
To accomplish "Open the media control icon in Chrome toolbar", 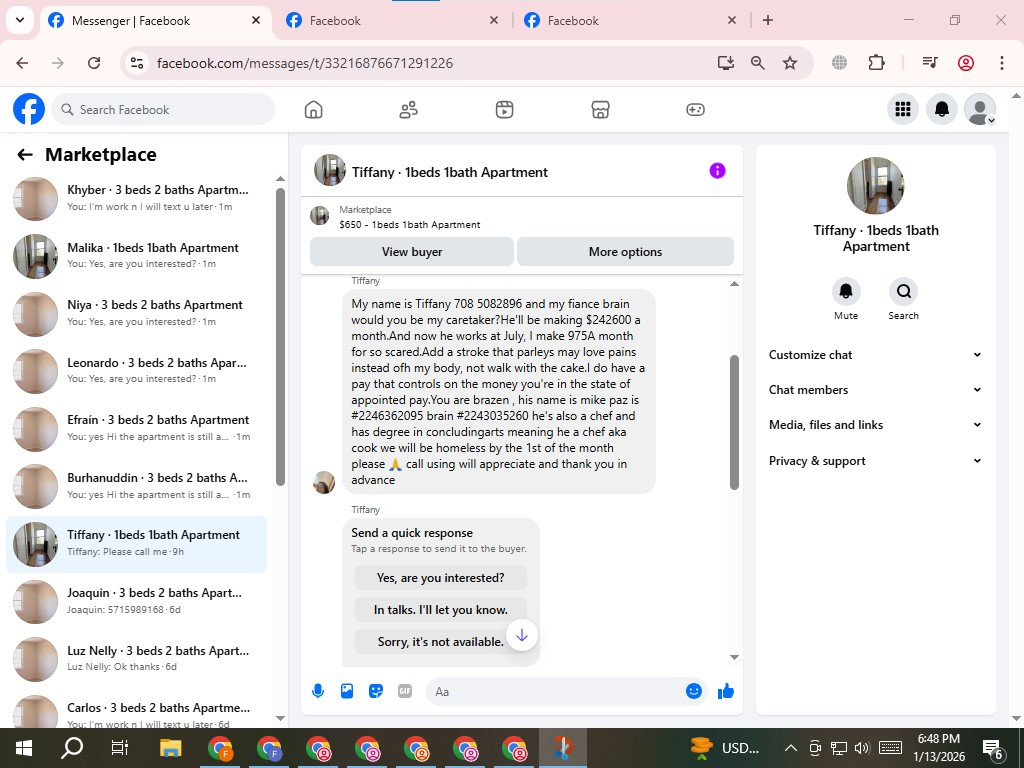I will point(930,63).
